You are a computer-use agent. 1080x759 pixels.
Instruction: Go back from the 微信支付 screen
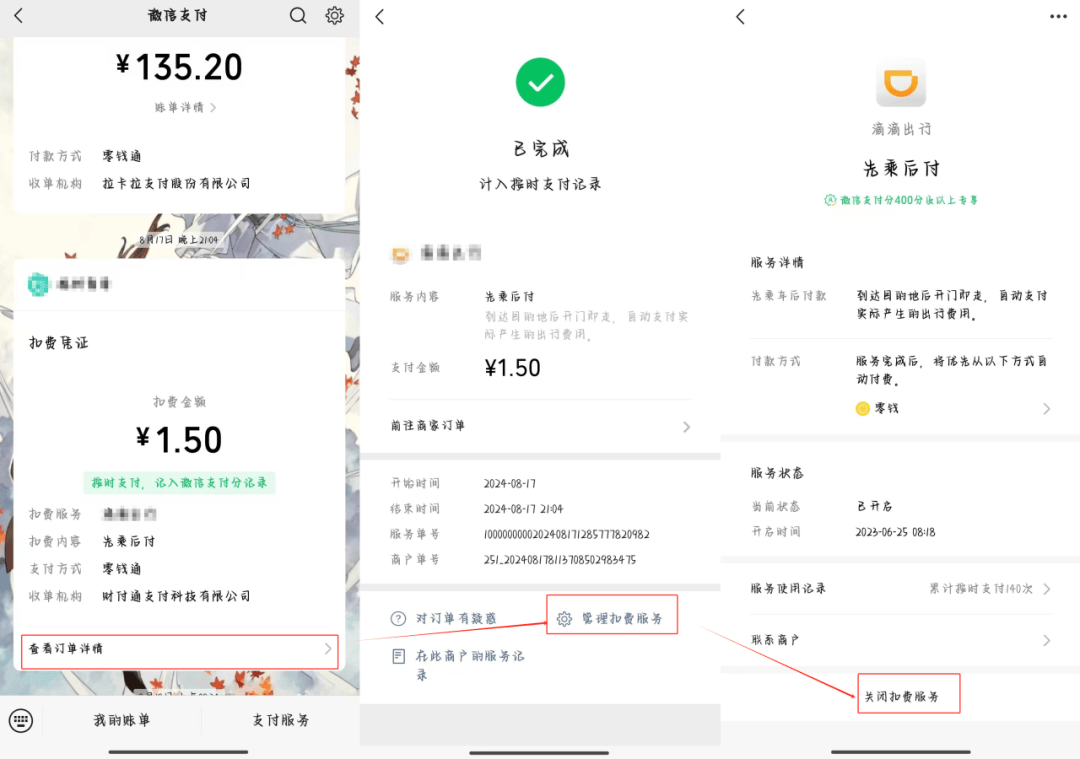[19, 16]
